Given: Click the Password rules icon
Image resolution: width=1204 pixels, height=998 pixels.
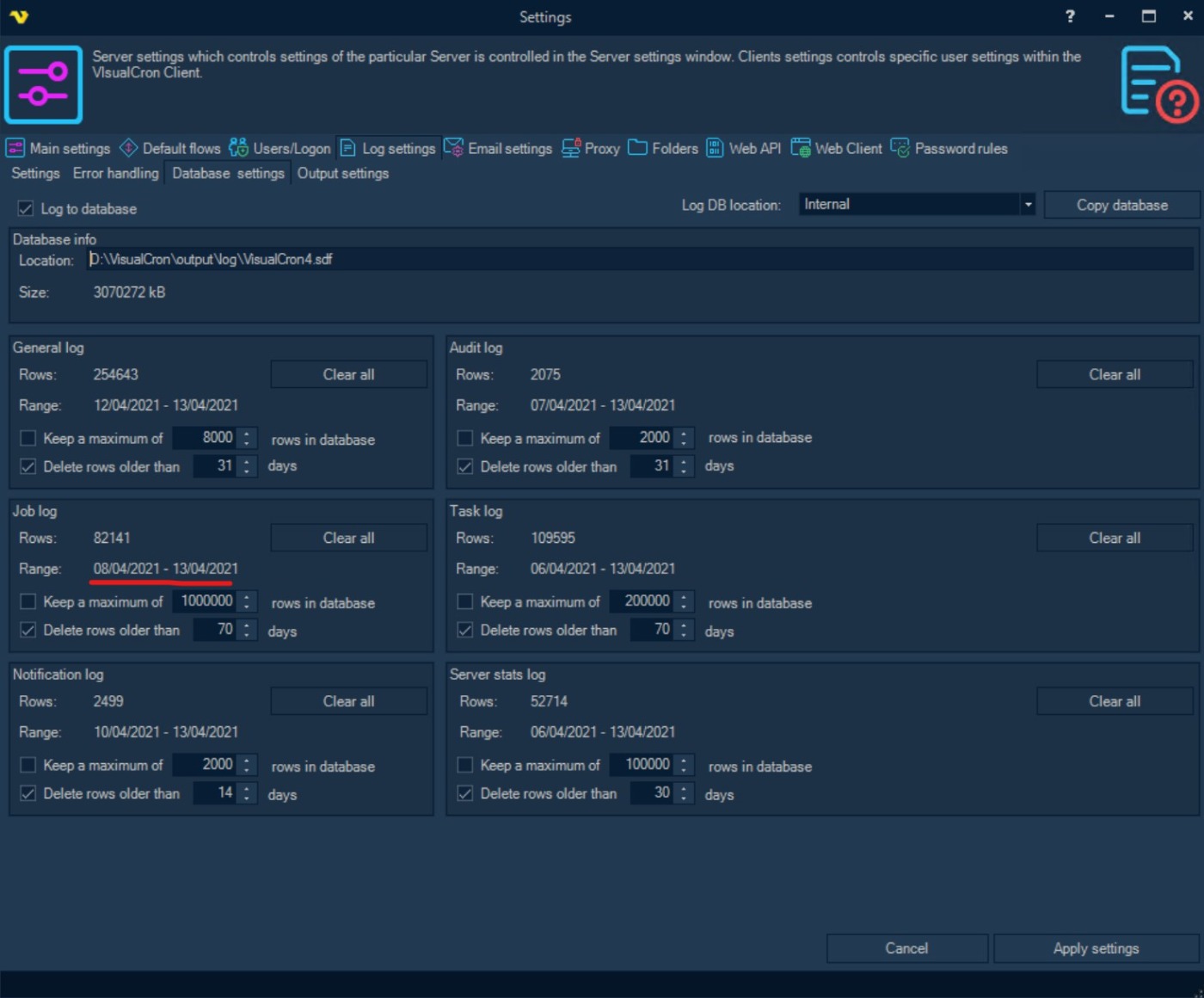Looking at the screenshot, I should click(x=900, y=148).
